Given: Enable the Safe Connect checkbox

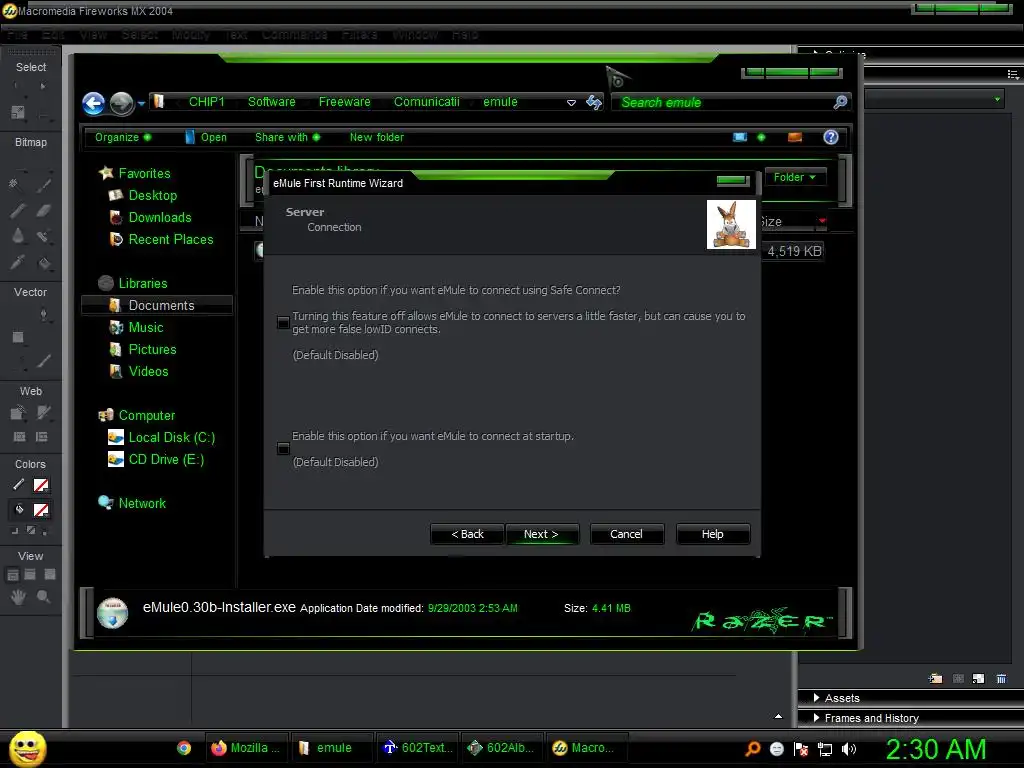Looking at the screenshot, I should (x=283, y=323).
